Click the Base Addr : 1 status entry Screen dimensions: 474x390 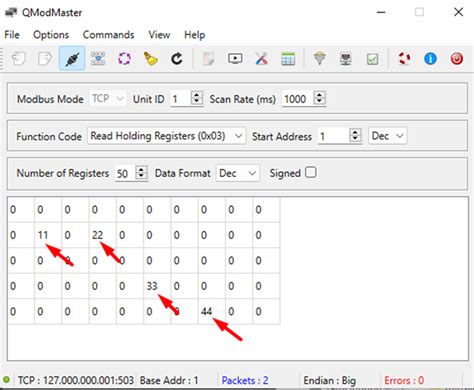point(169,380)
